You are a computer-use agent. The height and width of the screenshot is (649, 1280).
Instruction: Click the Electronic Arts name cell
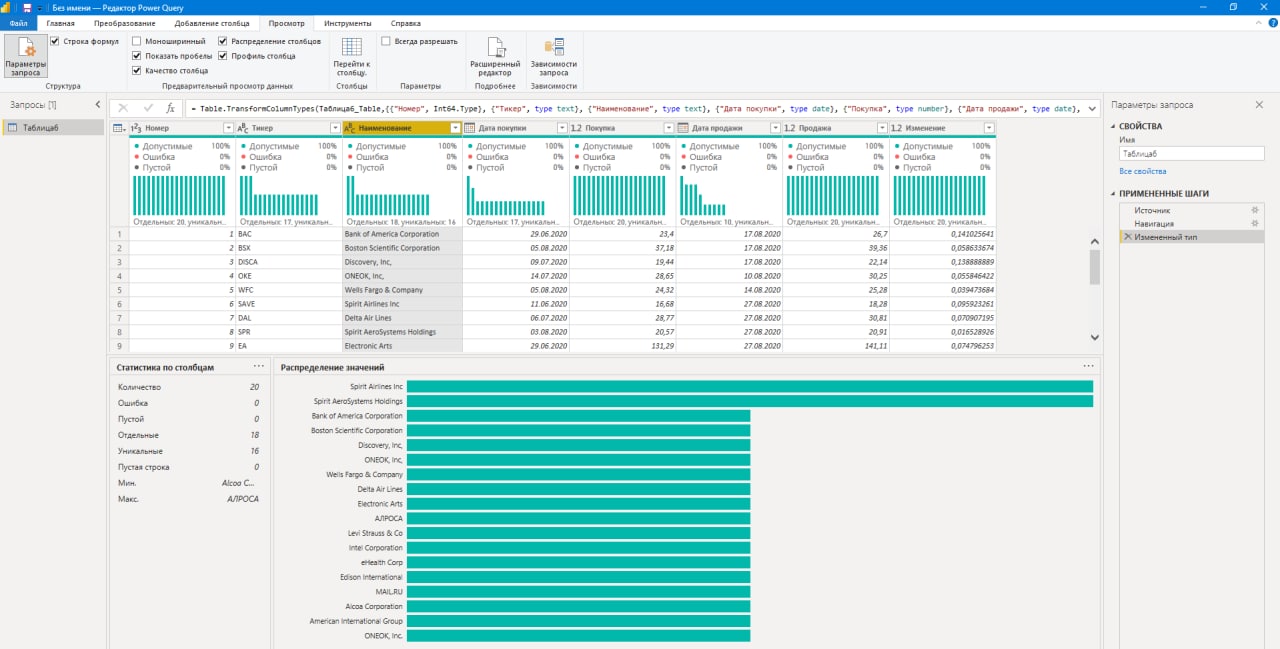(x=403, y=346)
